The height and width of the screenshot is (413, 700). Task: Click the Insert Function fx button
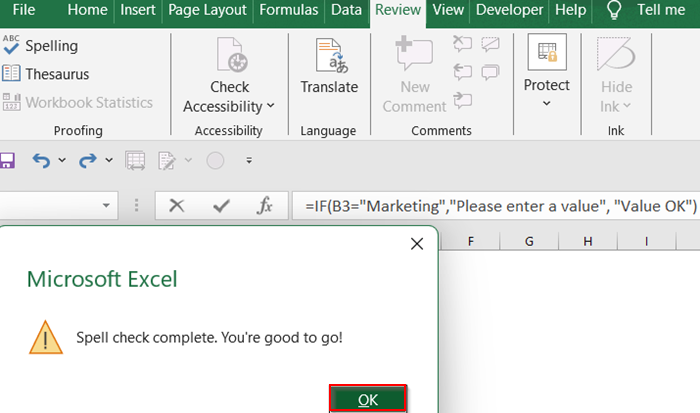coord(265,206)
